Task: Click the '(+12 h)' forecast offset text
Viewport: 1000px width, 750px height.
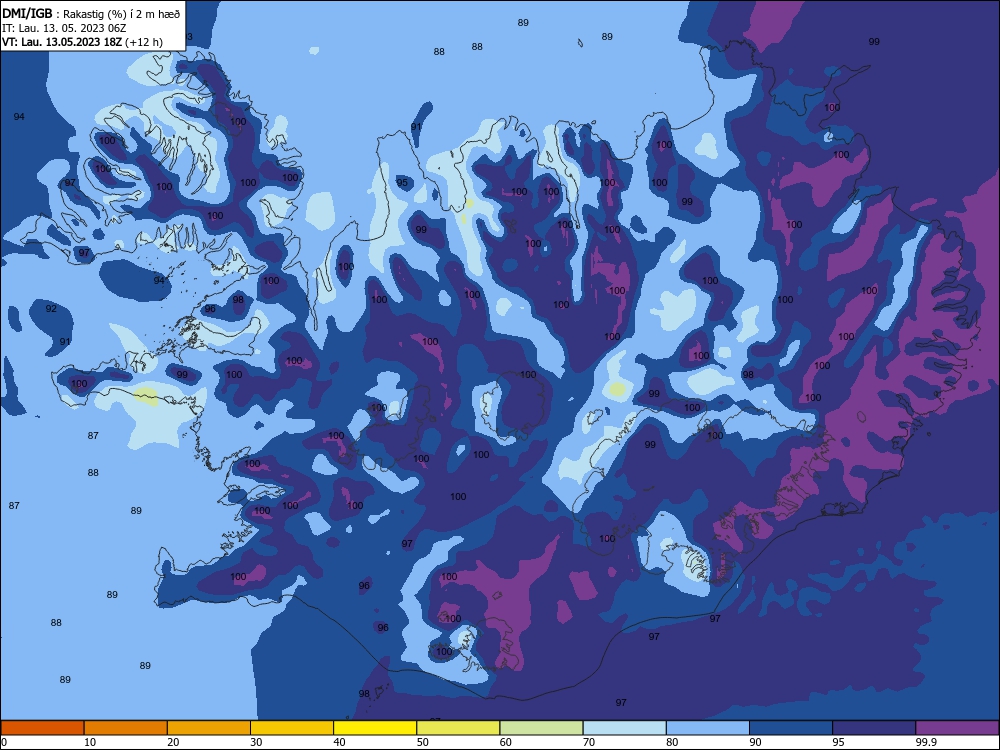Action: [x=143, y=42]
